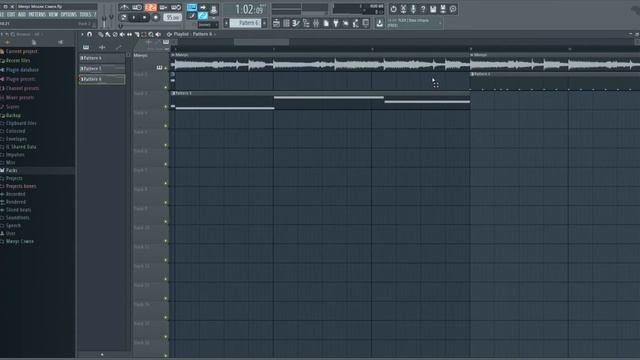The image size is (640, 360).
Task: Select the playlist Mute tool
Action: click(122, 34)
